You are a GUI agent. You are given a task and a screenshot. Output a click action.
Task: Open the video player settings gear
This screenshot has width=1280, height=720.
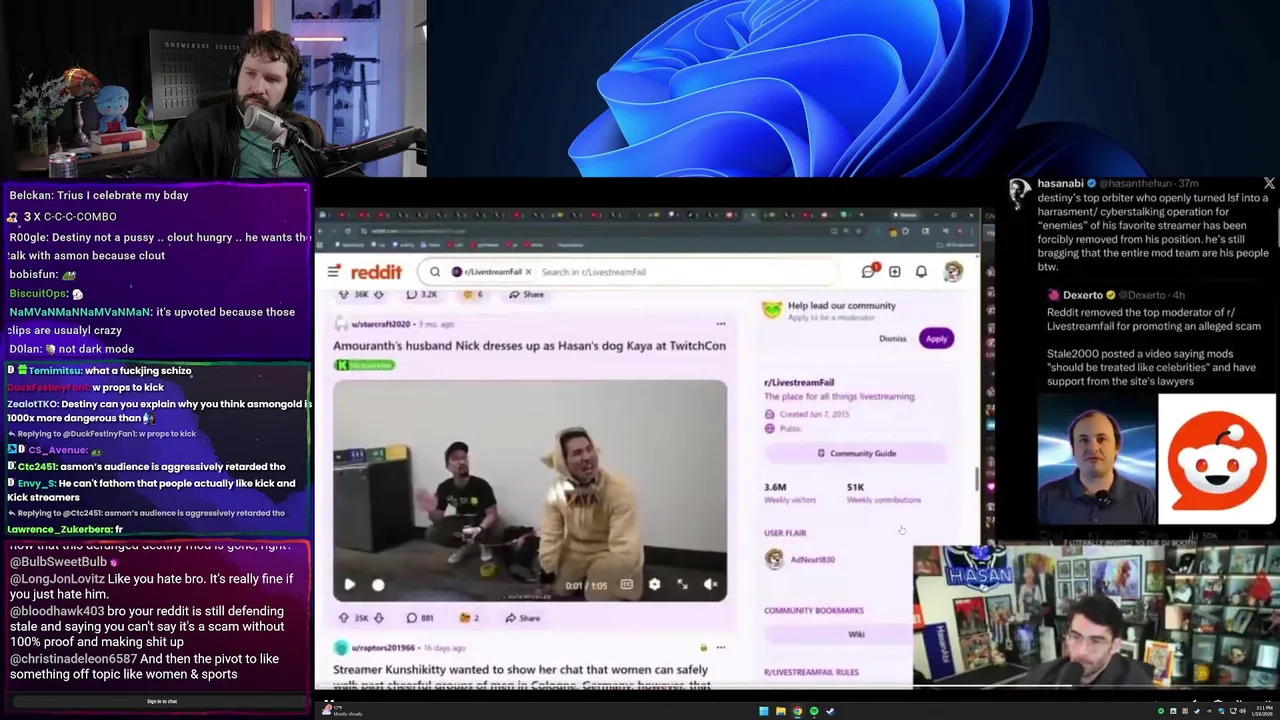tap(654, 585)
